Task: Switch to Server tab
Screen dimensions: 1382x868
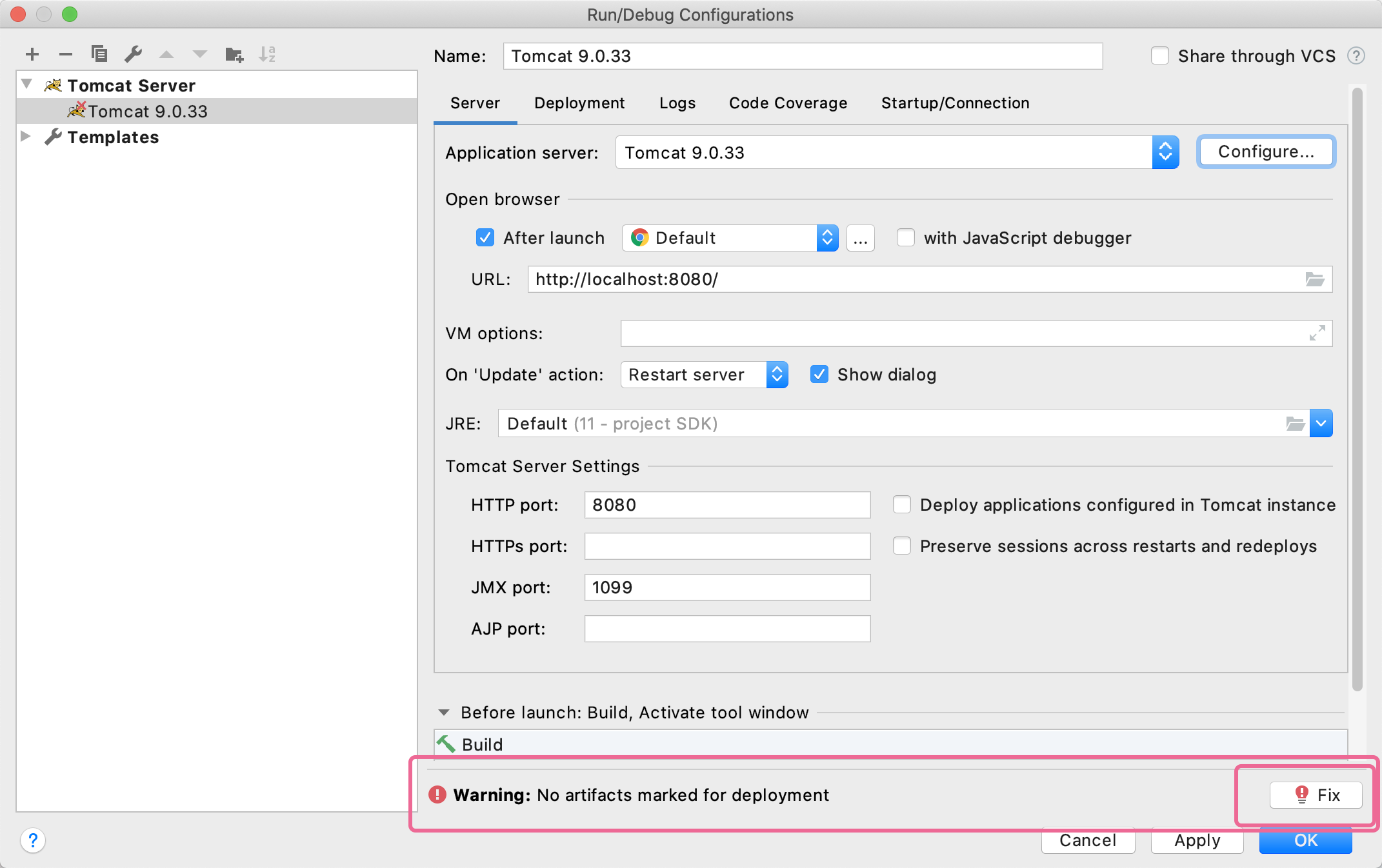Action: coord(475,103)
